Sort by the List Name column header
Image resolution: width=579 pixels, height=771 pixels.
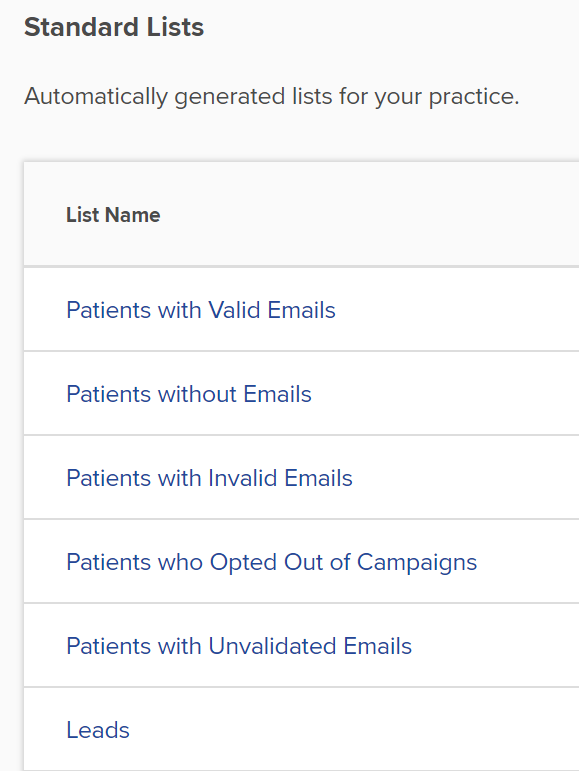[113, 215]
